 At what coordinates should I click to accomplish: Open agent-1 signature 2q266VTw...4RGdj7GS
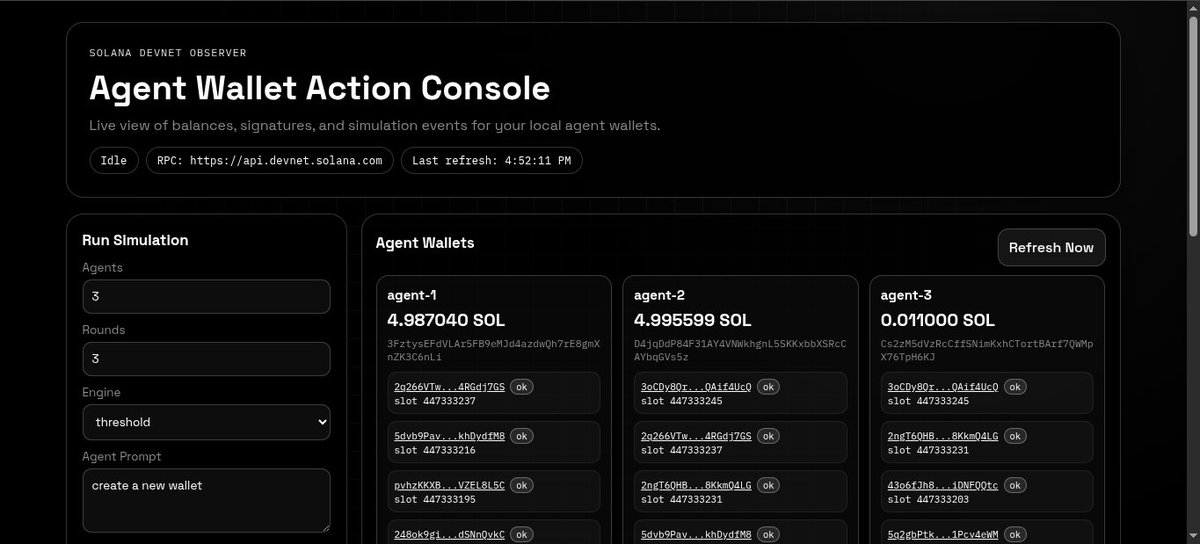pos(449,386)
